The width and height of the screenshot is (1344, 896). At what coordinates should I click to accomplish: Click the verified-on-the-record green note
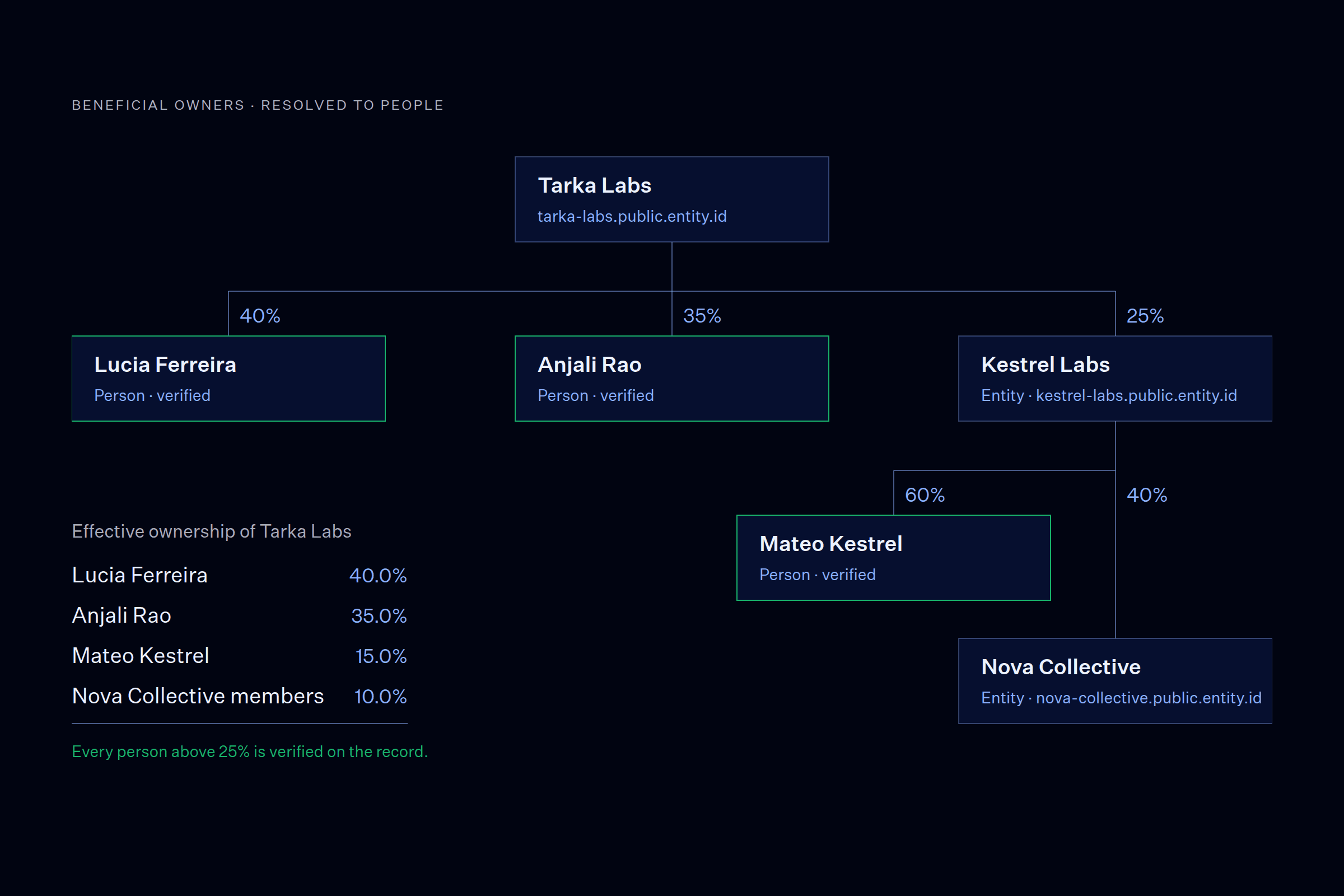pos(250,752)
